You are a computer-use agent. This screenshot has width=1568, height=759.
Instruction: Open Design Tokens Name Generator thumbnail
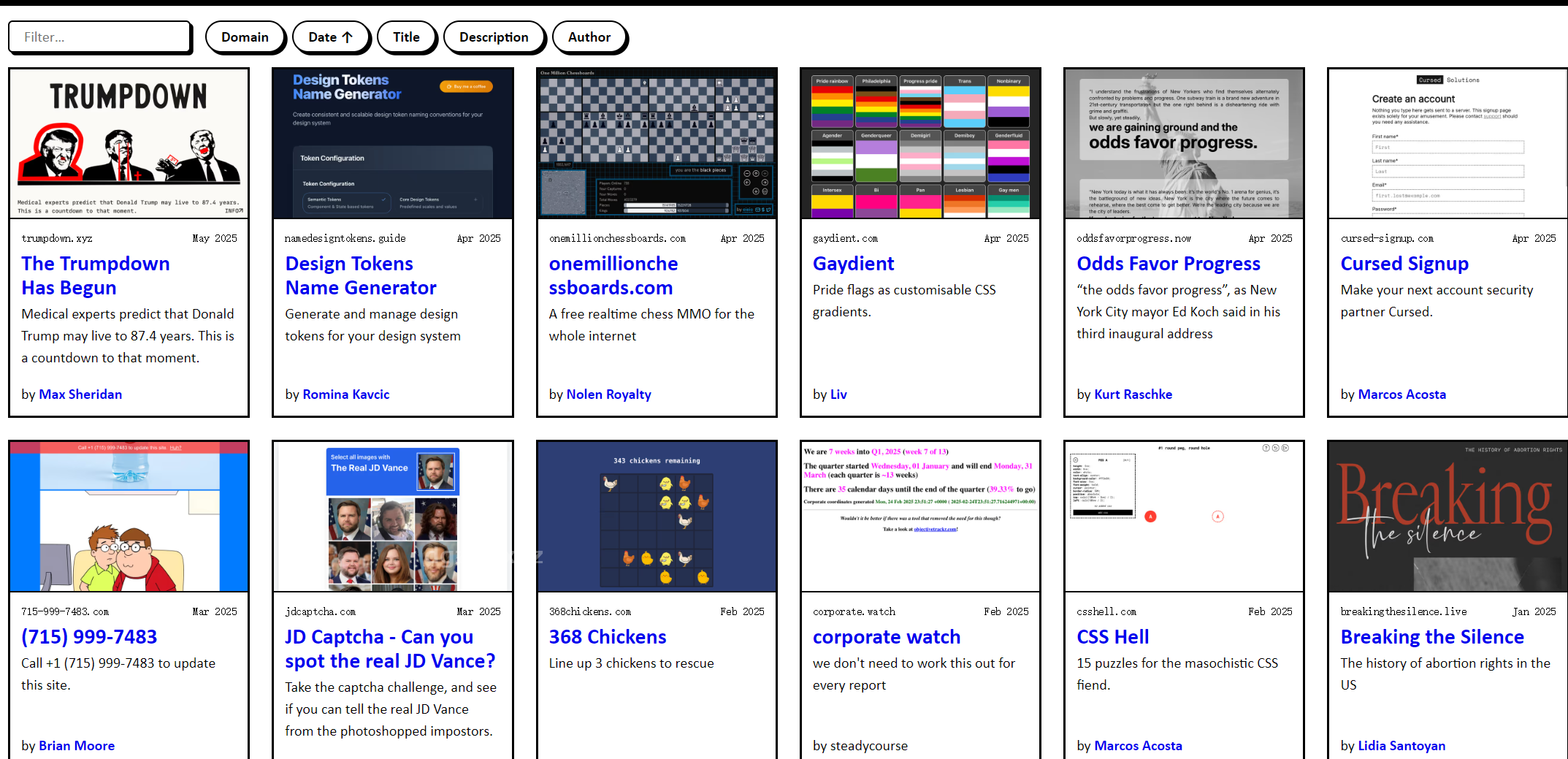pos(393,143)
